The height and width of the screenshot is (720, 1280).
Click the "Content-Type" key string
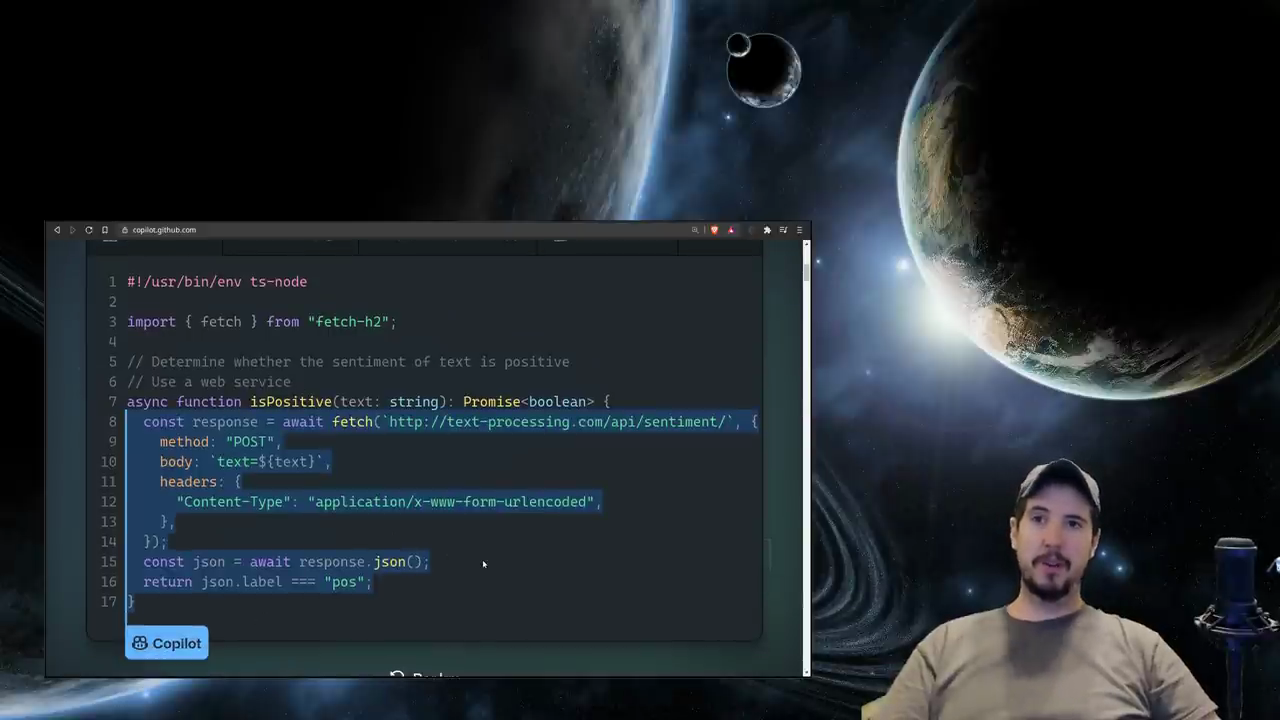[234, 502]
